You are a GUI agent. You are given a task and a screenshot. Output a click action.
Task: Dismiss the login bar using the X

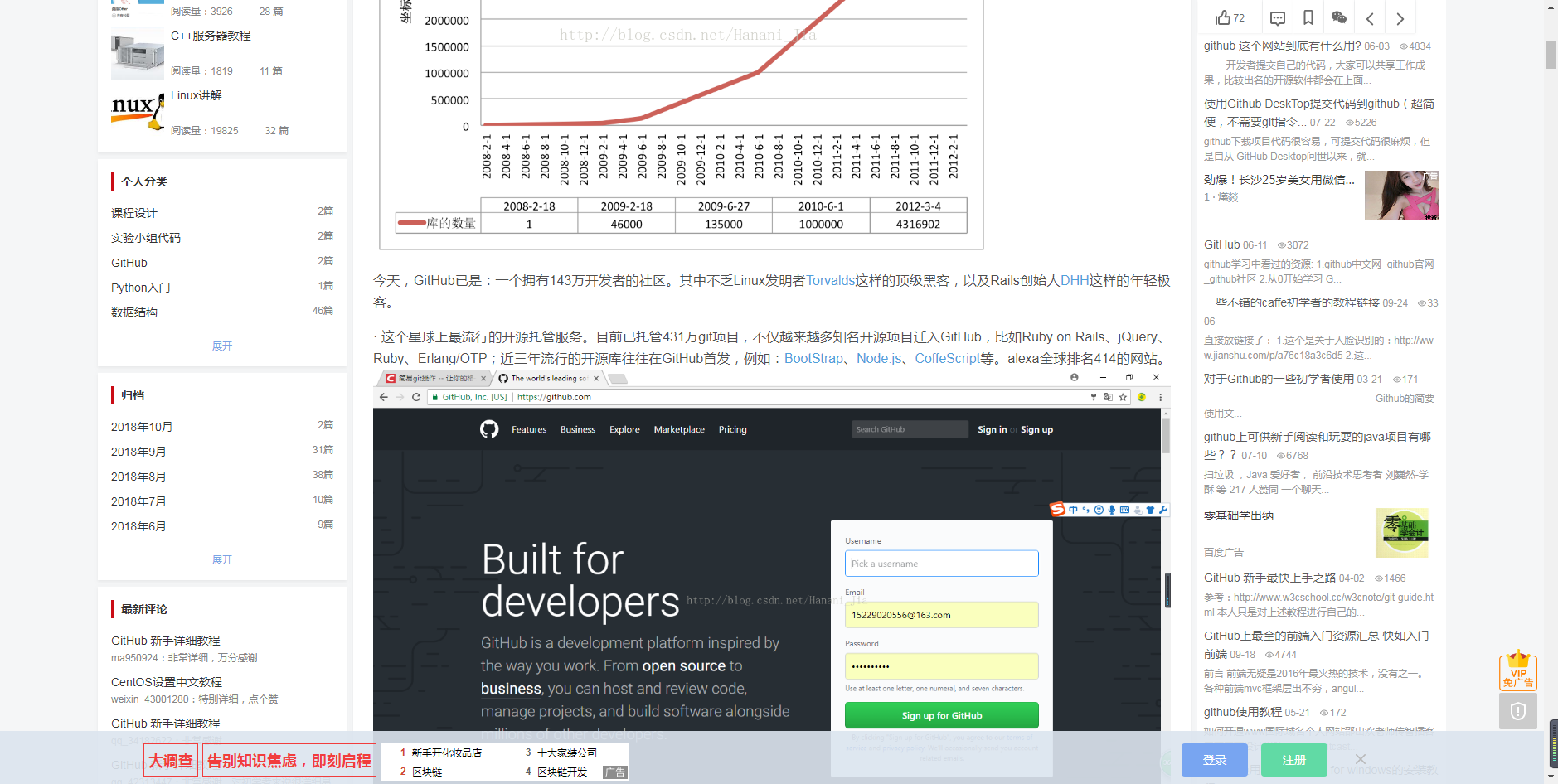pyautogui.click(x=1360, y=759)
